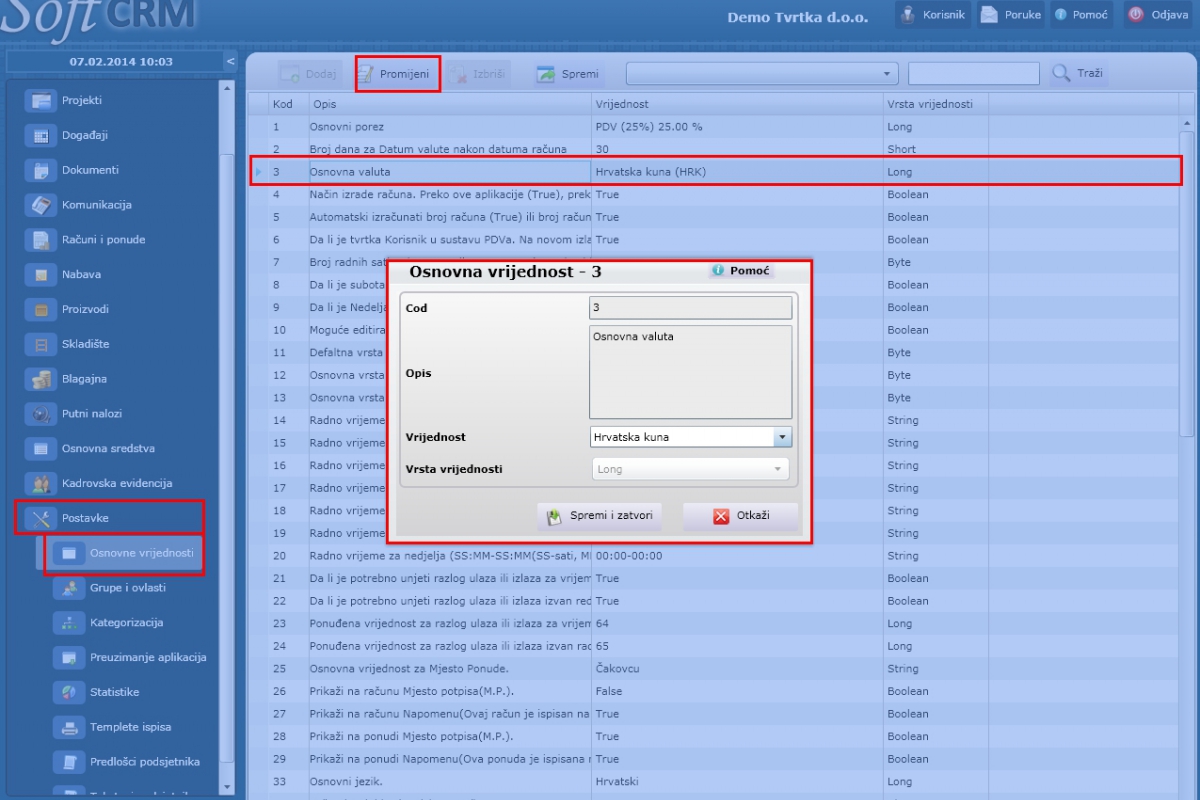Open the Nabava sidebar icon
The image size is (1200, 800).
[41, 274]
